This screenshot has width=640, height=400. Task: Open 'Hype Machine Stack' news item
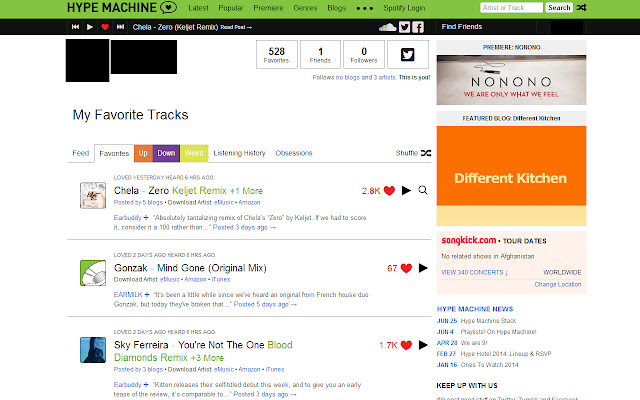pyautogui.click(x=489, y=321)
